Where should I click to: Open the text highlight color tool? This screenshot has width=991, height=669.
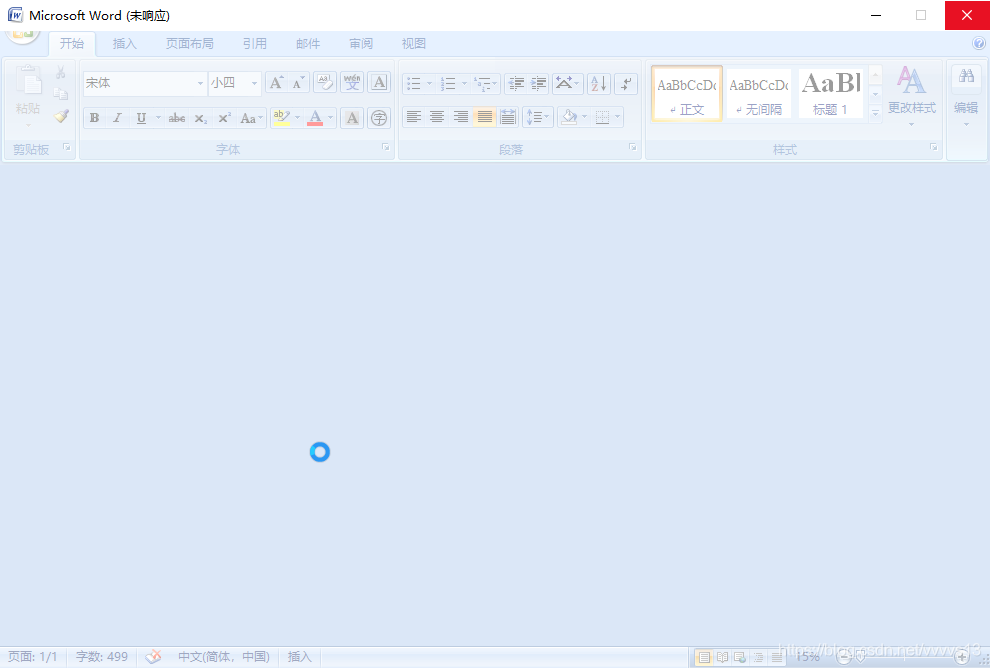tap(282, 117)
